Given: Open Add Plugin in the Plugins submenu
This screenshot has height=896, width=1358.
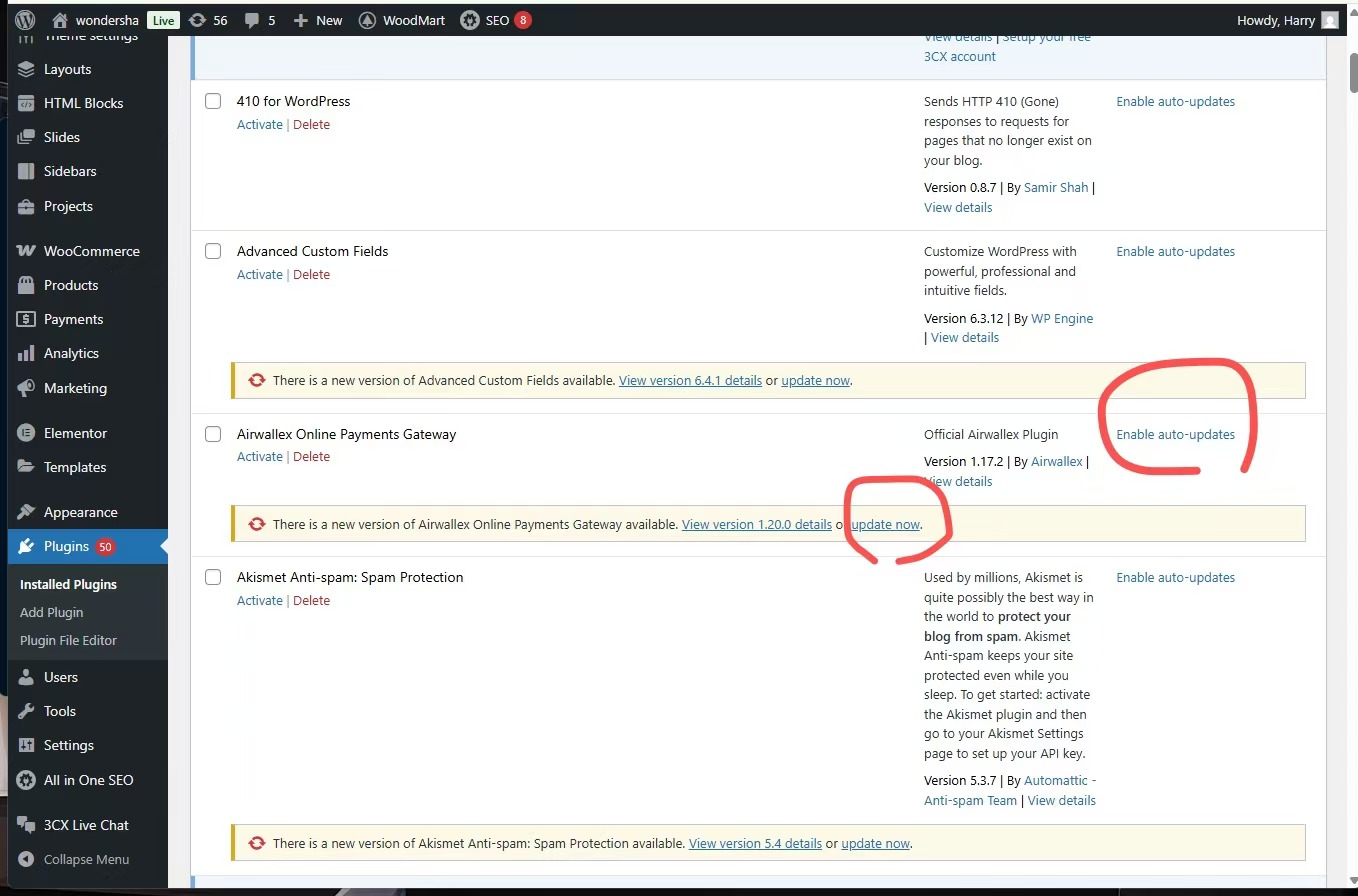Looking at the screenshot, I should (51, 612).
